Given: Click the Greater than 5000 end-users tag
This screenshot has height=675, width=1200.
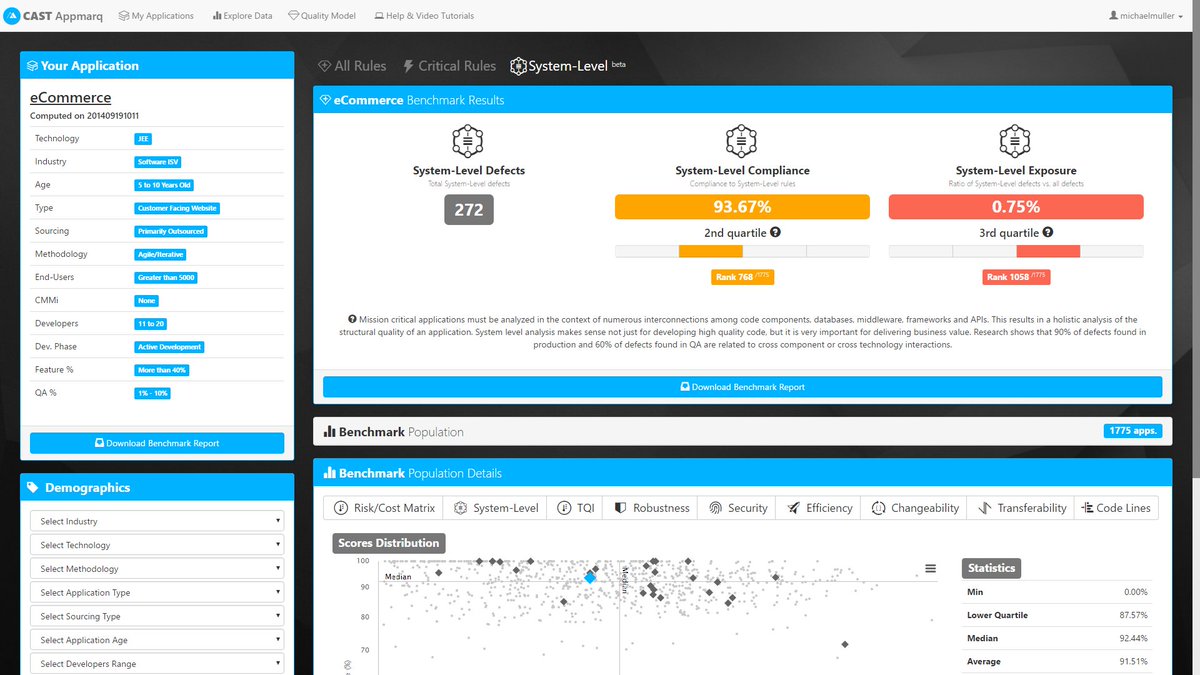Looking at the screenshot, I should point(166,277).
